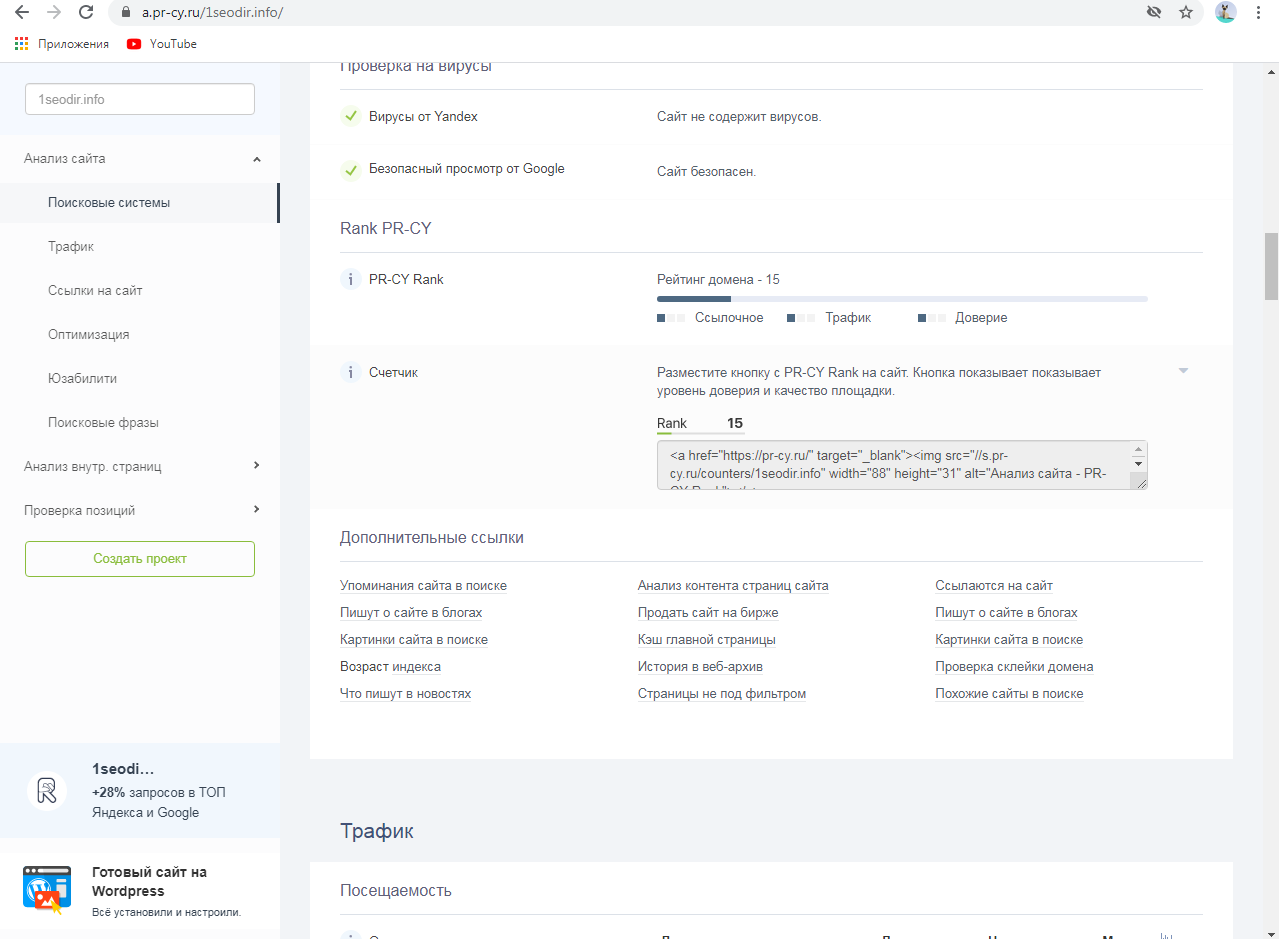Open Chrome three-dot menu
Image resolution: width=1279 pixels, height=939 pixels.
1258,13
